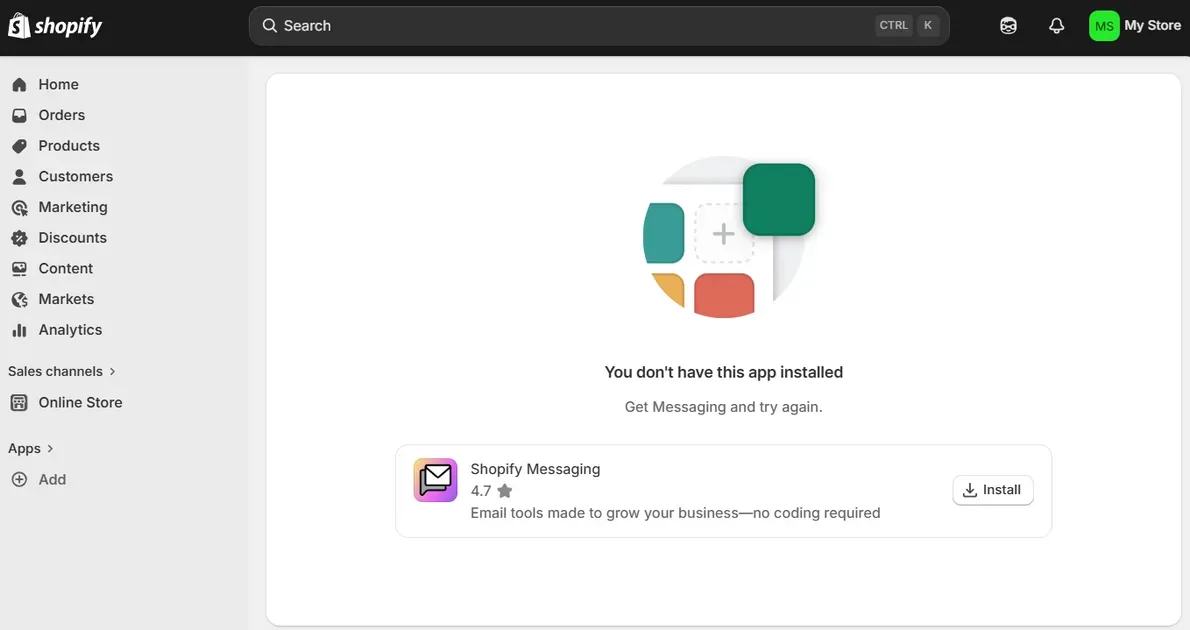Open Orders page
Screen dimensions: 1190x630
61,115
